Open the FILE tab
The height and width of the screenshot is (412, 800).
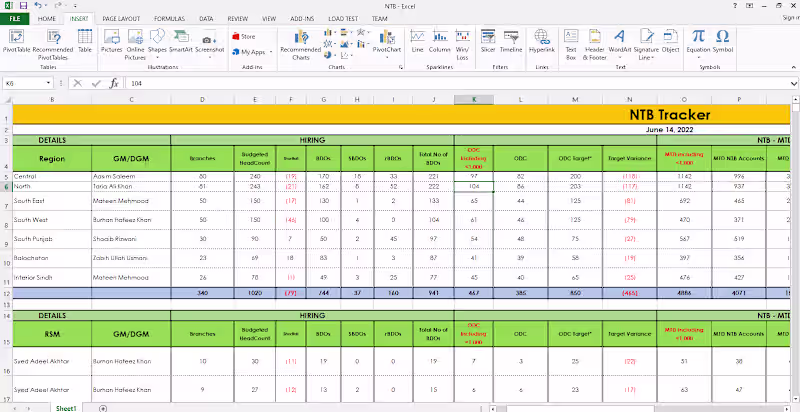(15, 18)
